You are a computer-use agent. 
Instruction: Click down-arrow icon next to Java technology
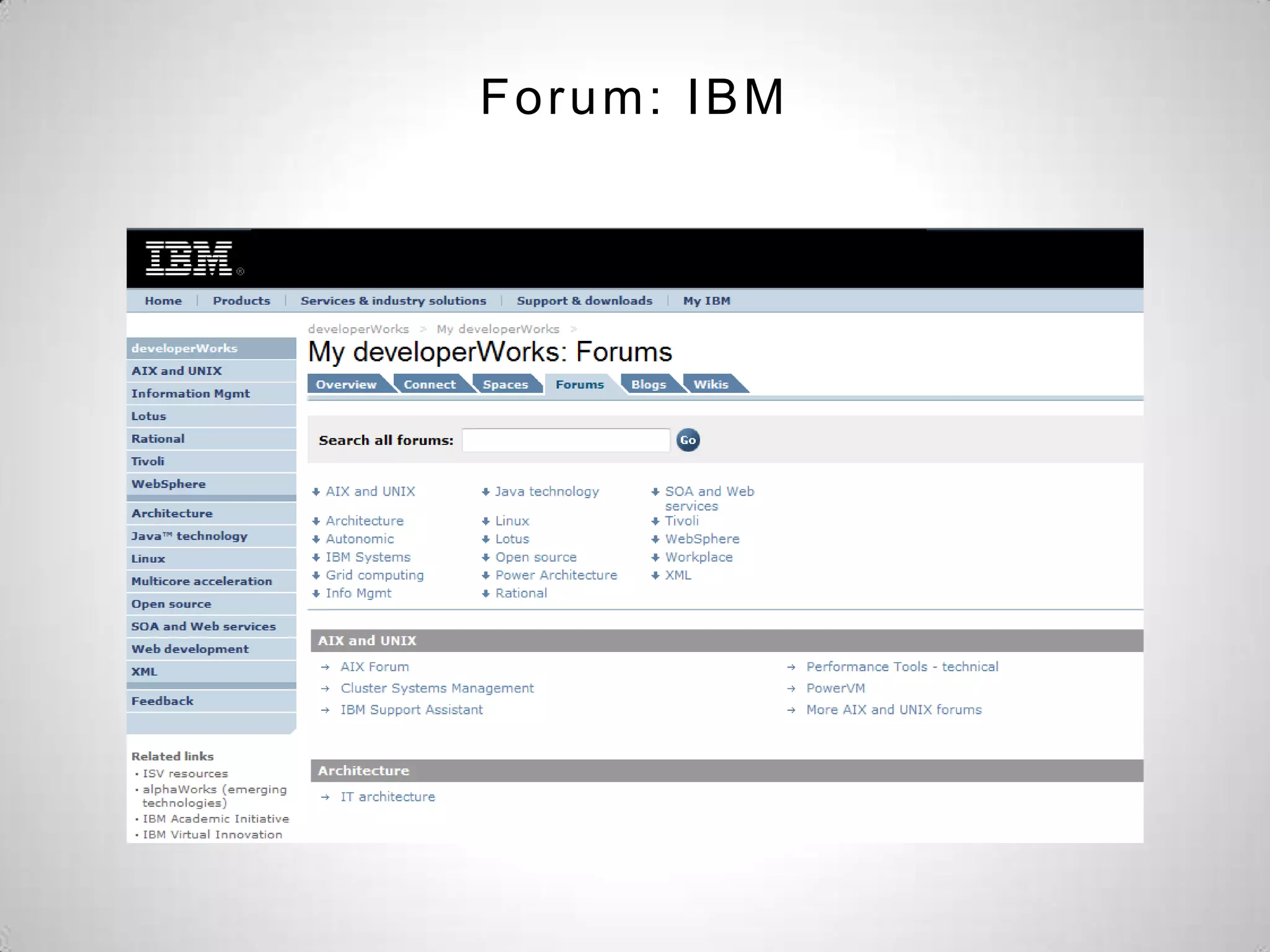tap(486, 492)
